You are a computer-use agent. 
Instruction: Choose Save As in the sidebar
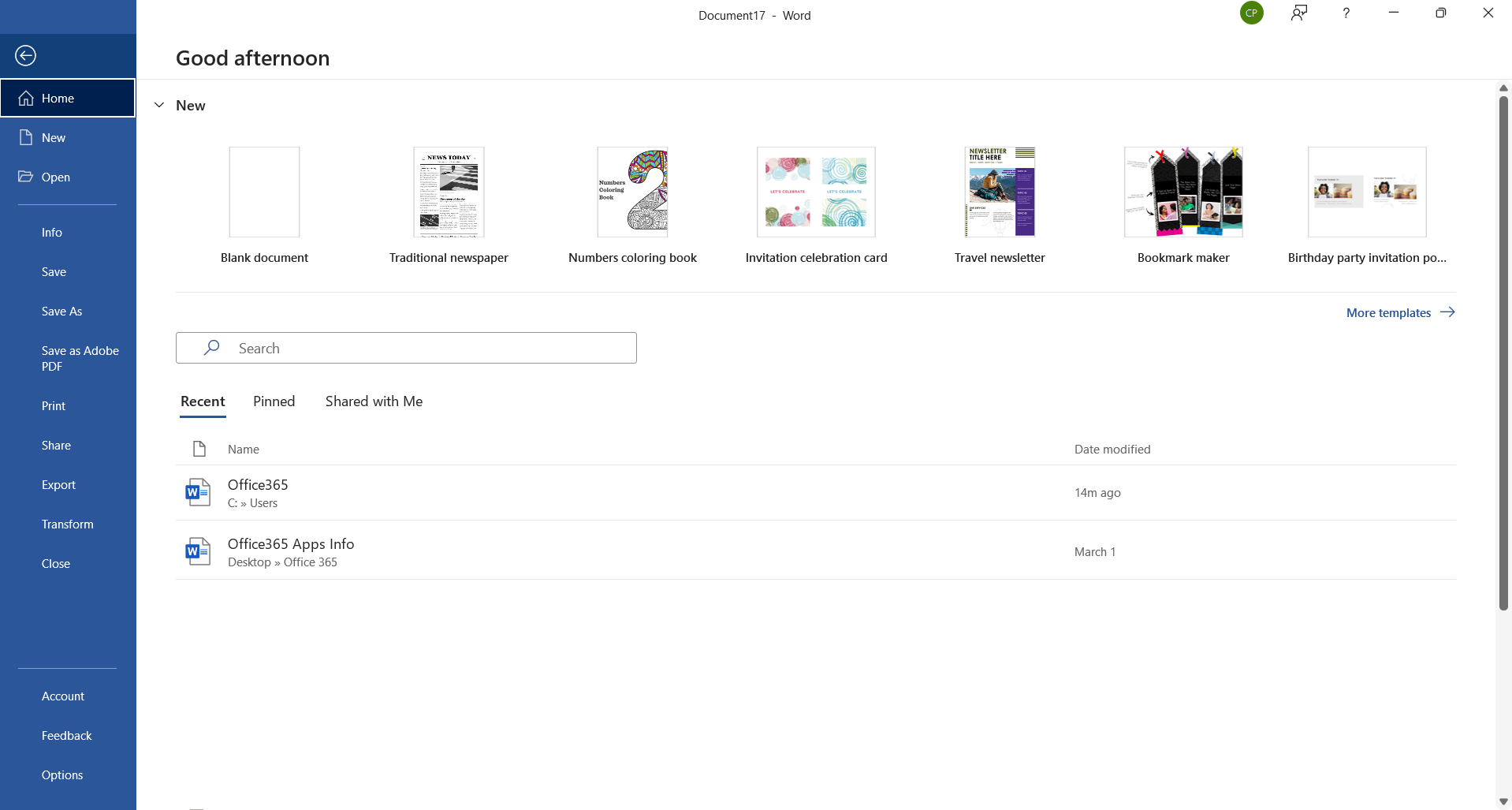click(x=68, y=311)
